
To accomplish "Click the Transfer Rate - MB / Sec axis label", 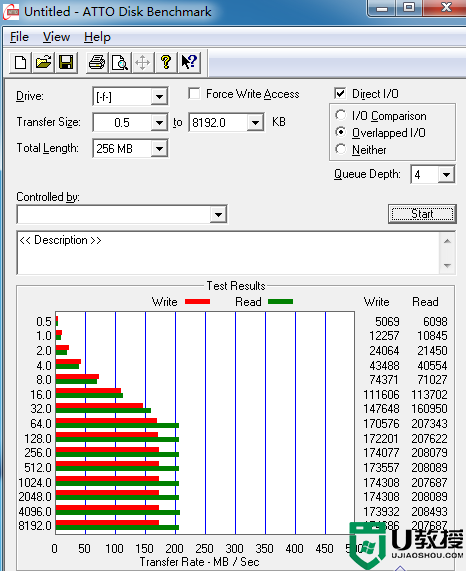I will (200, 562).
